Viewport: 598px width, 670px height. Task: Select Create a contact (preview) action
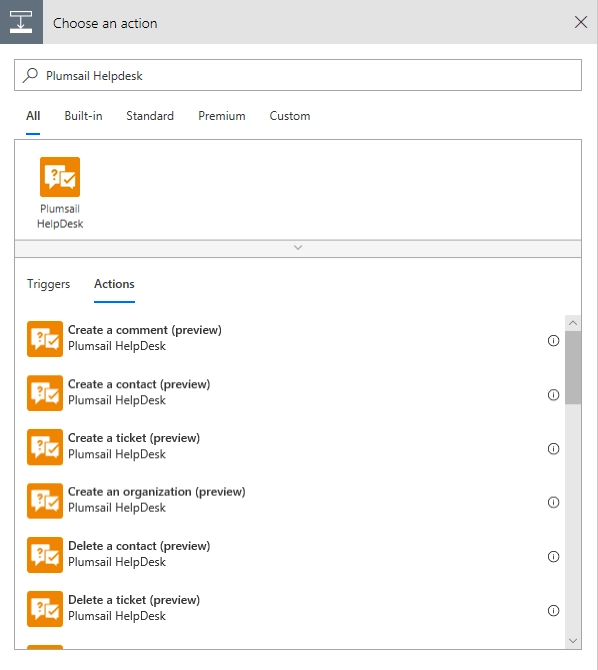[295, 393]
